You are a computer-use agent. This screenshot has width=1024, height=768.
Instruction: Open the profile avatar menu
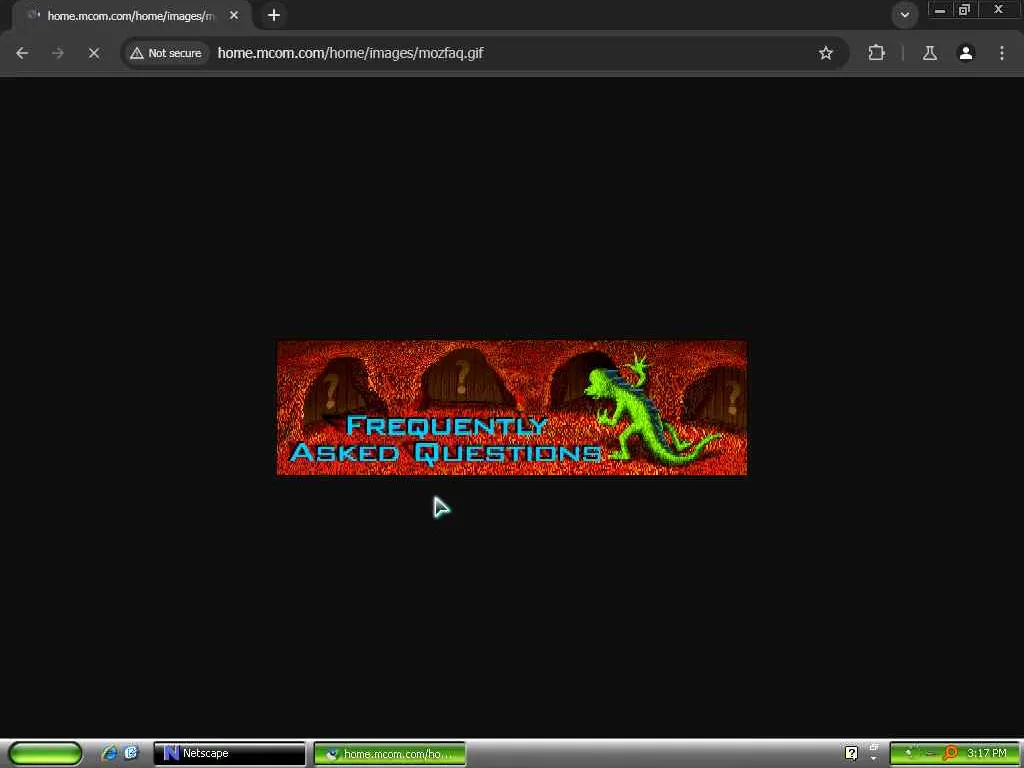pyautogui.click(x=966, y=53)
